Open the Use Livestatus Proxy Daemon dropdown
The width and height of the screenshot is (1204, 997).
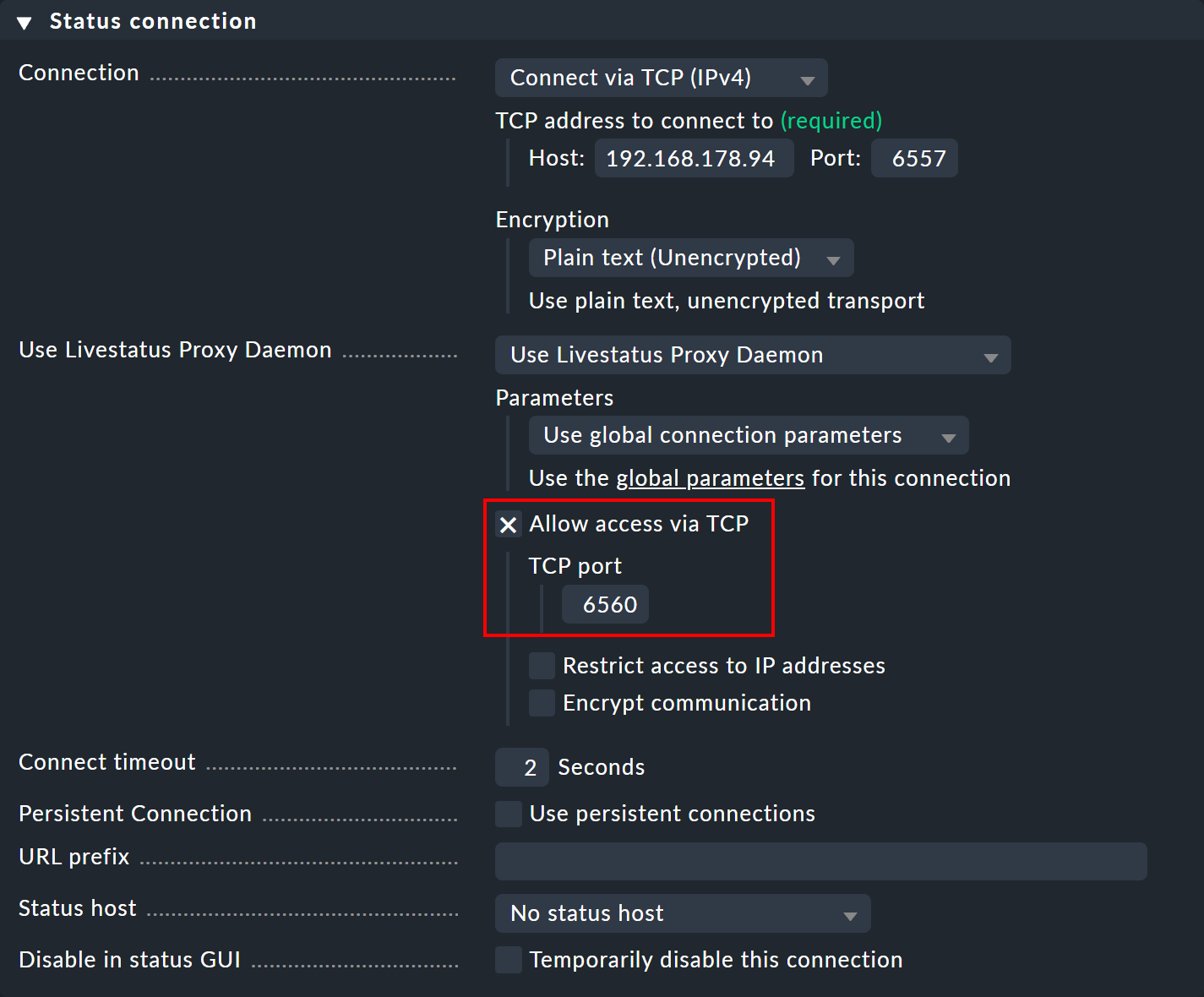coord(752,355)
